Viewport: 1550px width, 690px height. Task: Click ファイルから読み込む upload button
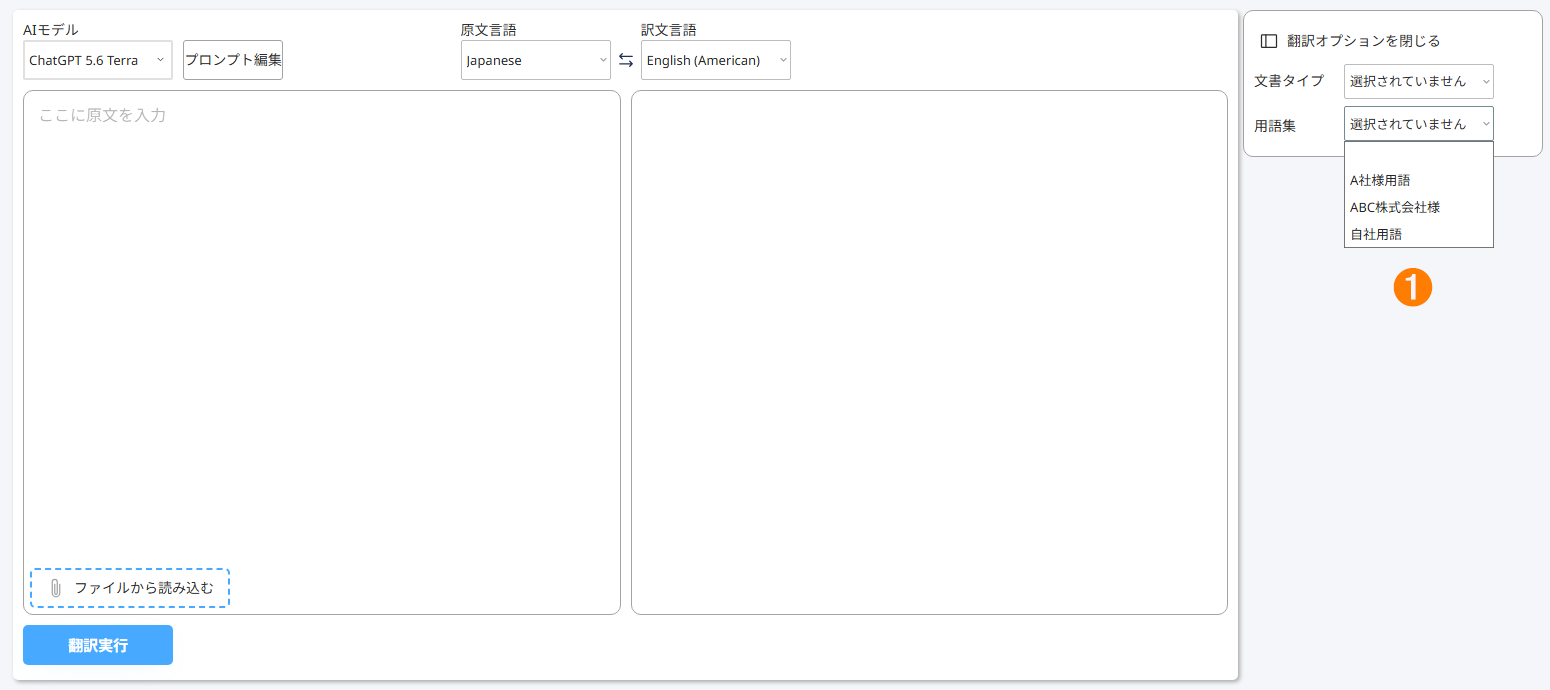point(130,588)
